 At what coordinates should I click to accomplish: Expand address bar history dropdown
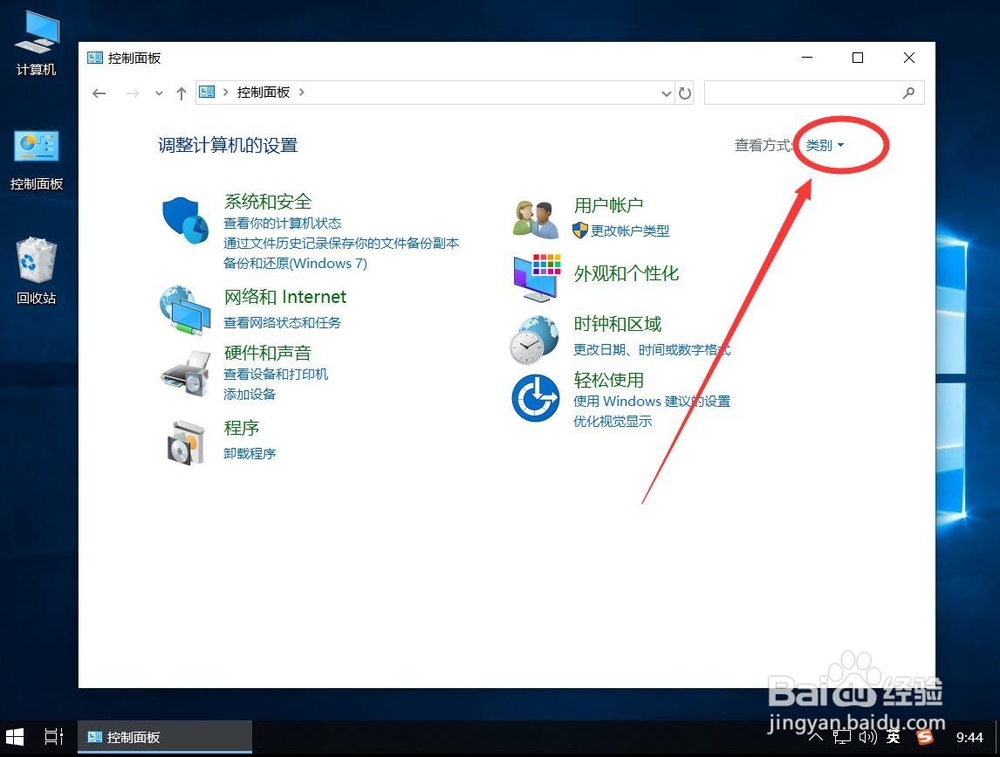tap(666, 93)
